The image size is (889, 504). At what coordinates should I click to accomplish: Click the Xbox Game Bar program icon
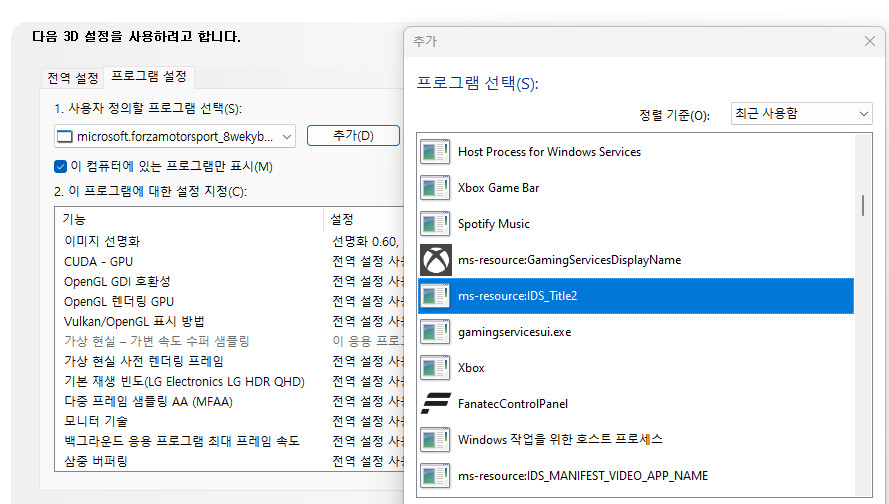435,188
